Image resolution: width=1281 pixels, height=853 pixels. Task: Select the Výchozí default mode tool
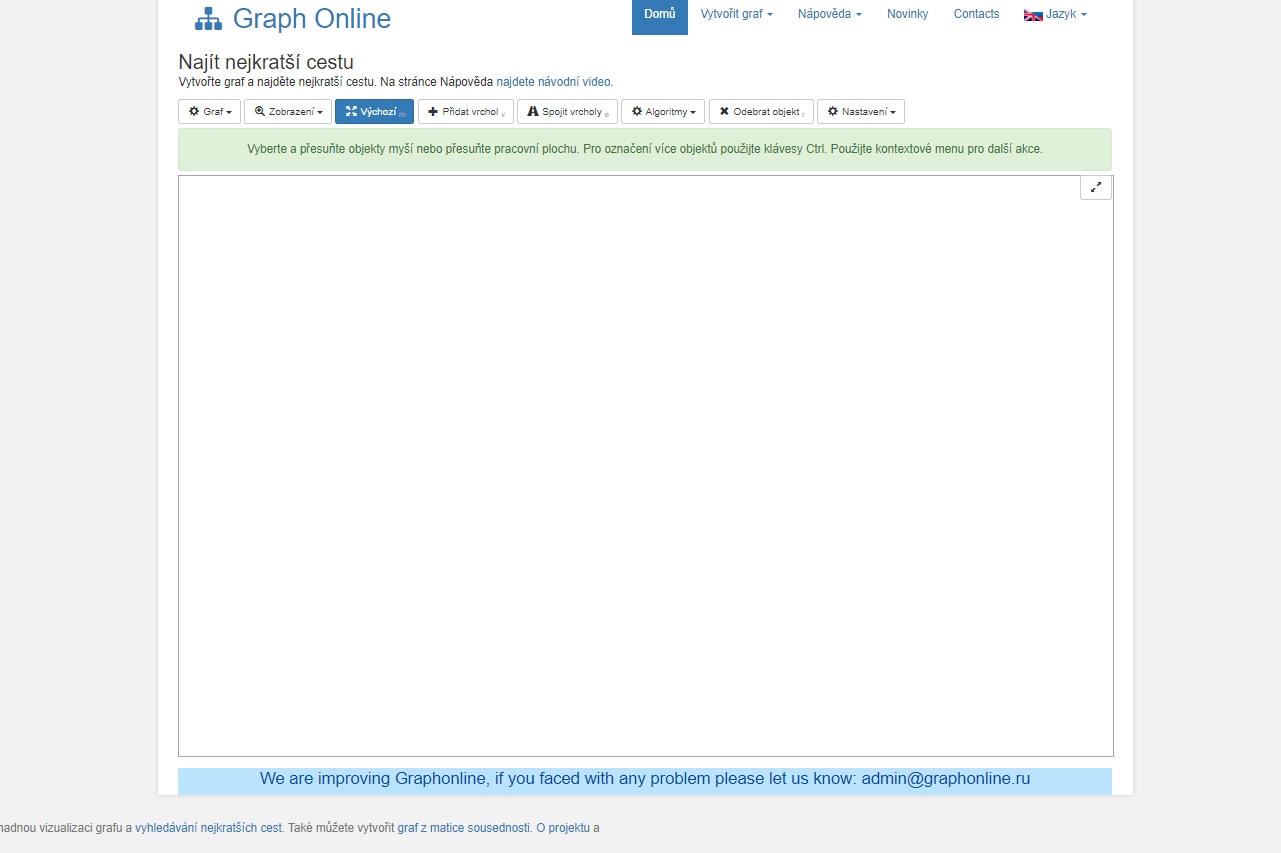point(374,112)
